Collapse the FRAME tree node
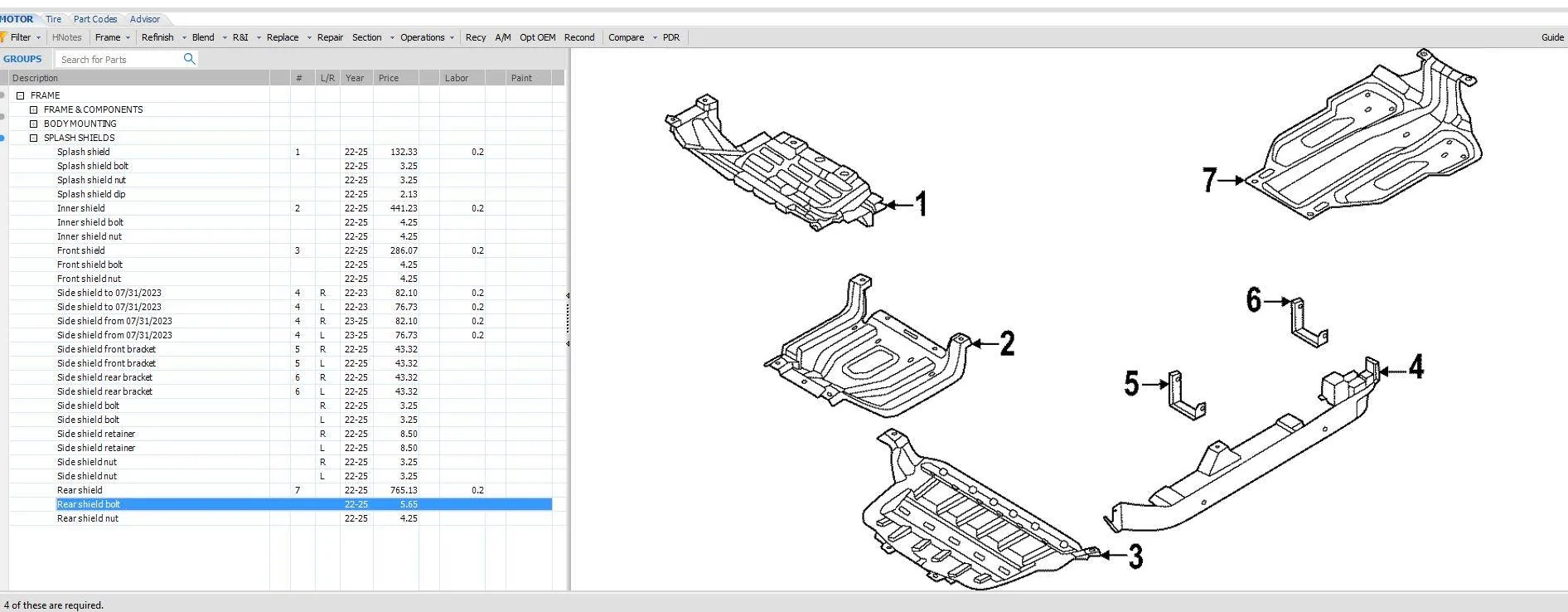This screenshot has width=1568, height=612. tap(21, 95)
